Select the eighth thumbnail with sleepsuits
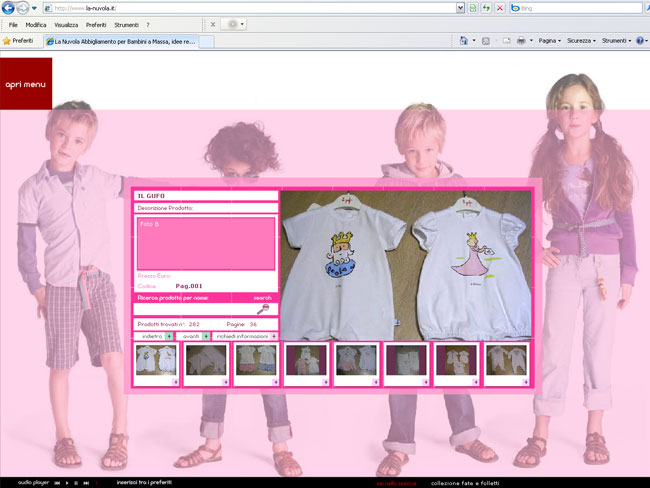This screenshot has height=488, width=650. (507, 360)
